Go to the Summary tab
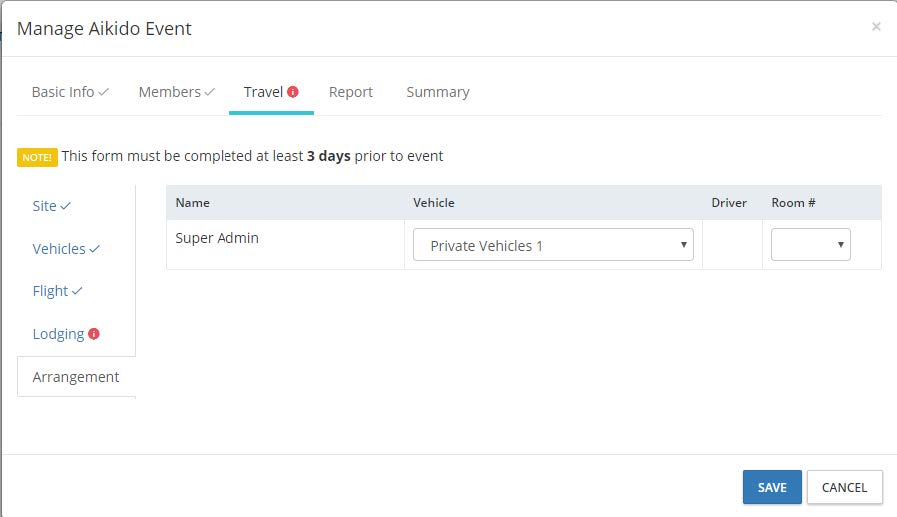Viewport: 897px width, 517px height. [x=438, y=92]
